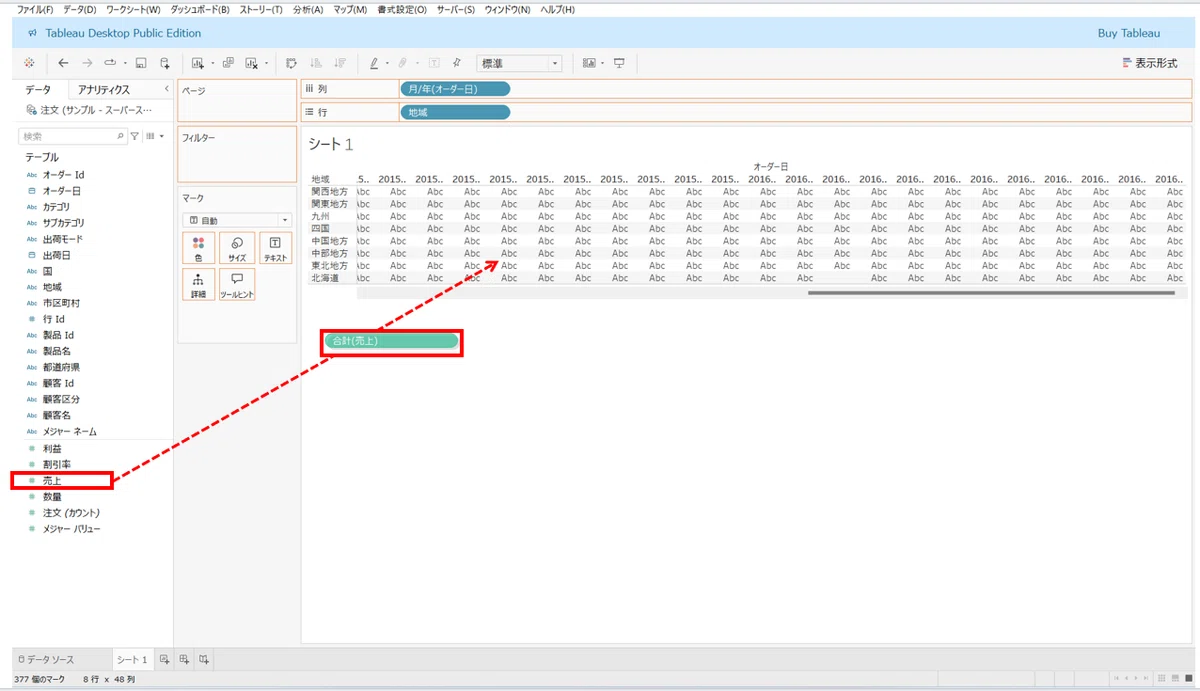Click the 詳細 (detail) marks card button
Screen dimensions: 1200x691
tap(198, 285)
